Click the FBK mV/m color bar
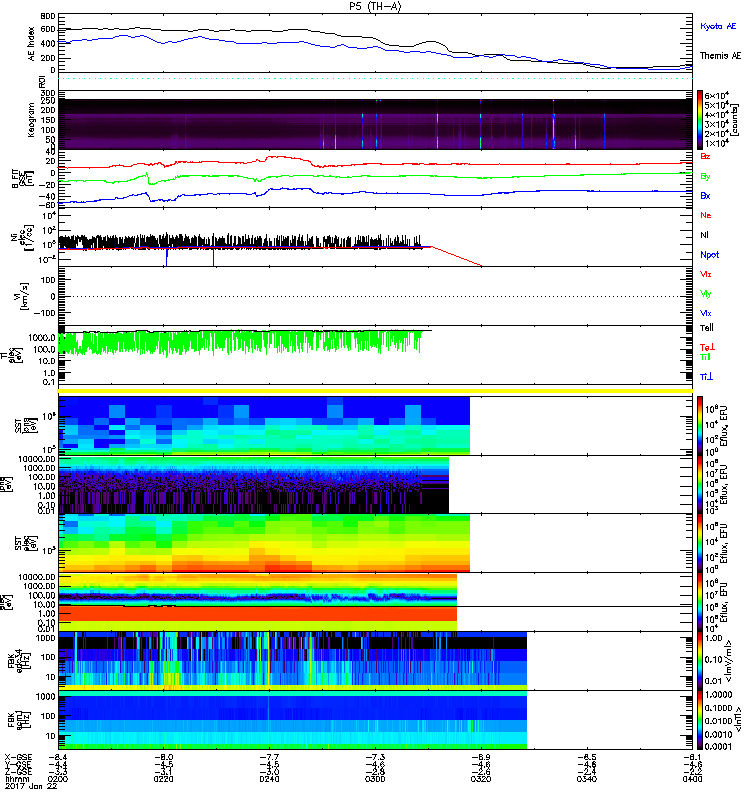 700,661
